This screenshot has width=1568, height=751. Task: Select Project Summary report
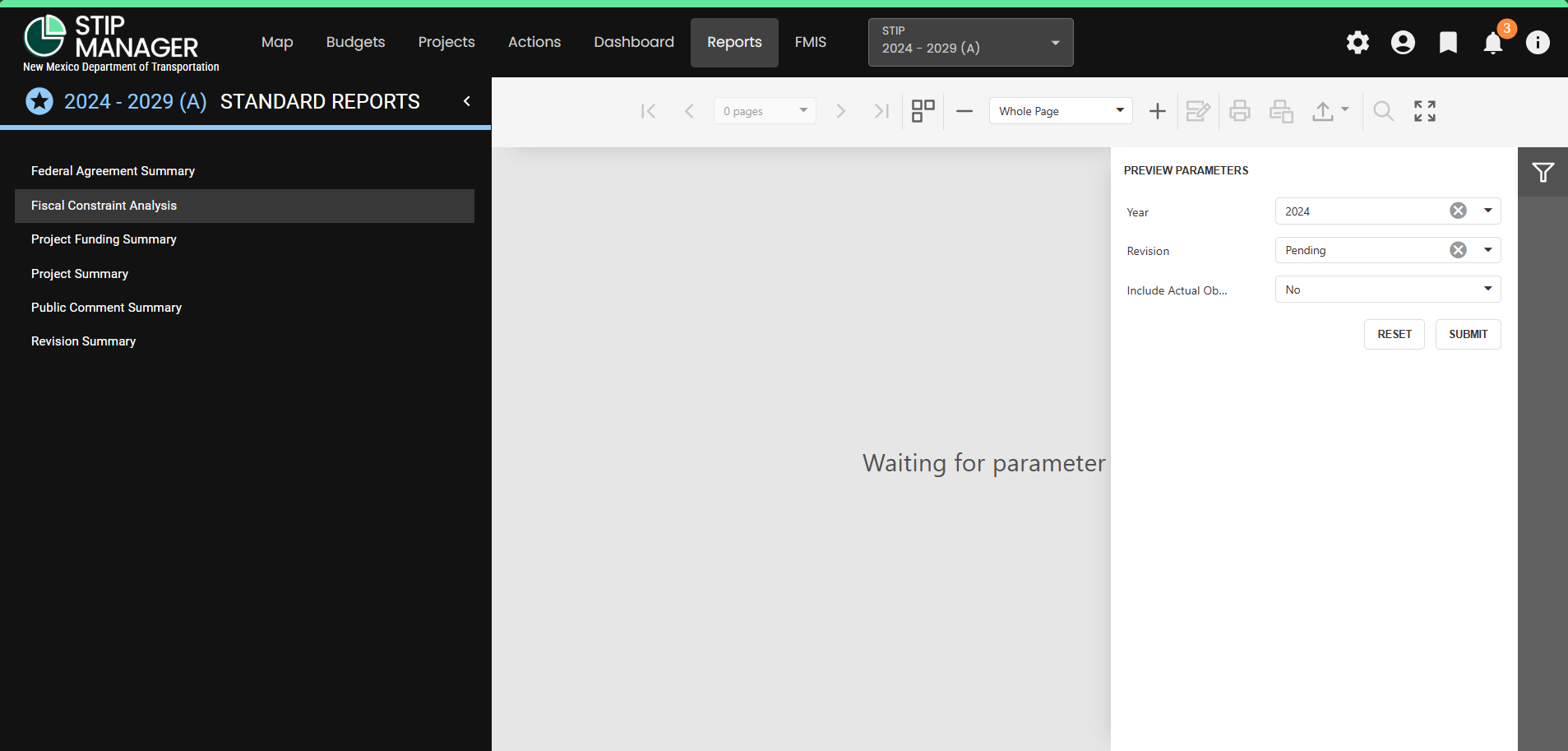(x=244, y=274)
